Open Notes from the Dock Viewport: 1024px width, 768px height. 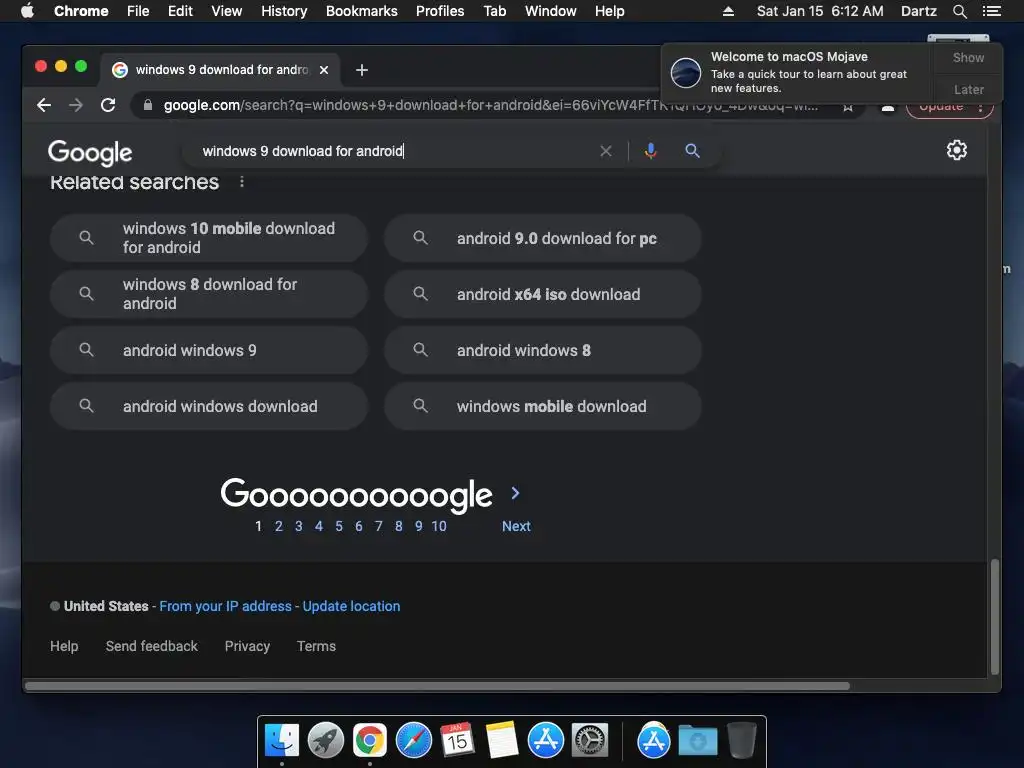click(x=502, y=741)
